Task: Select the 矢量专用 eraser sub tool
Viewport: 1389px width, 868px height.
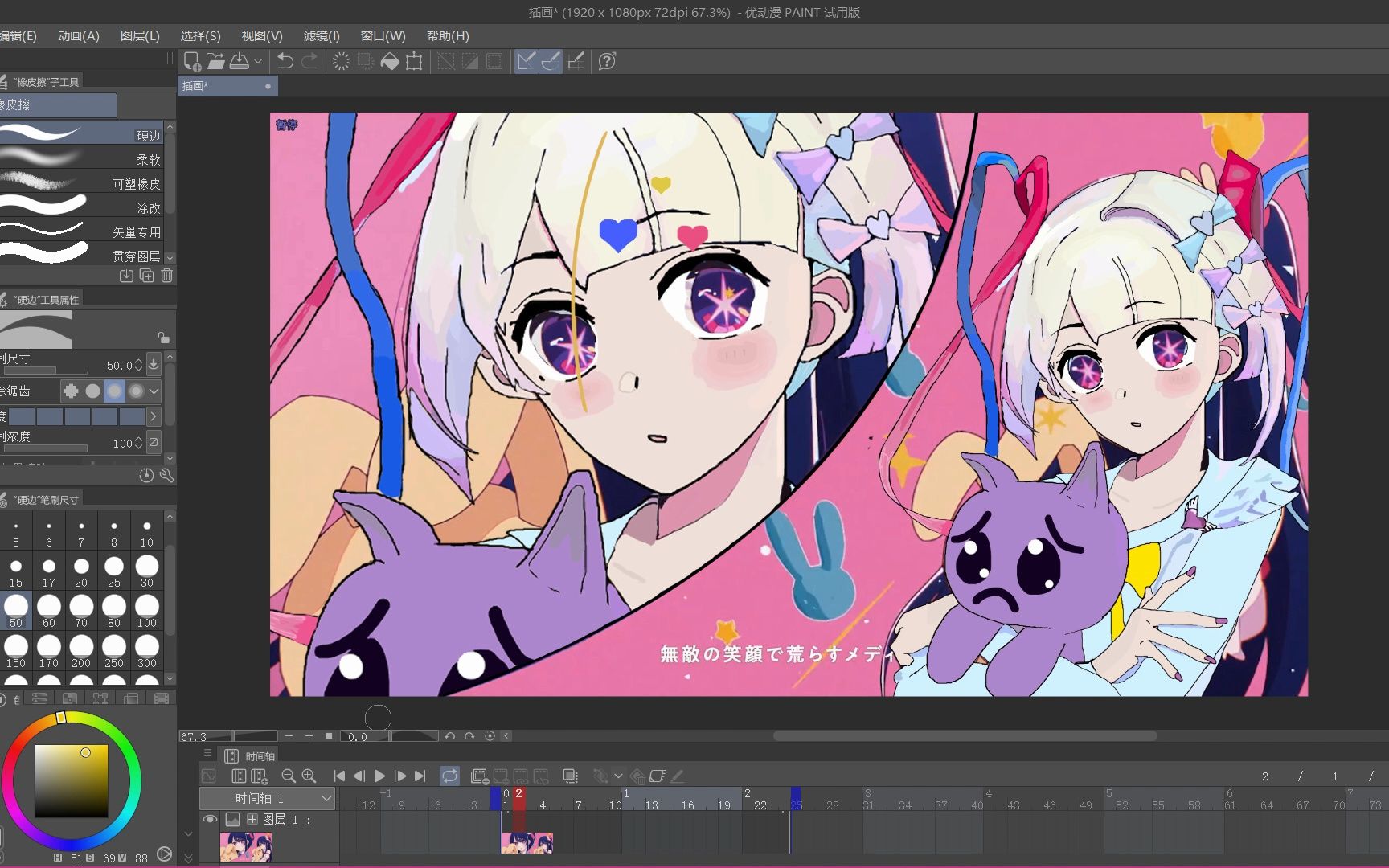Action: [81, 231]
